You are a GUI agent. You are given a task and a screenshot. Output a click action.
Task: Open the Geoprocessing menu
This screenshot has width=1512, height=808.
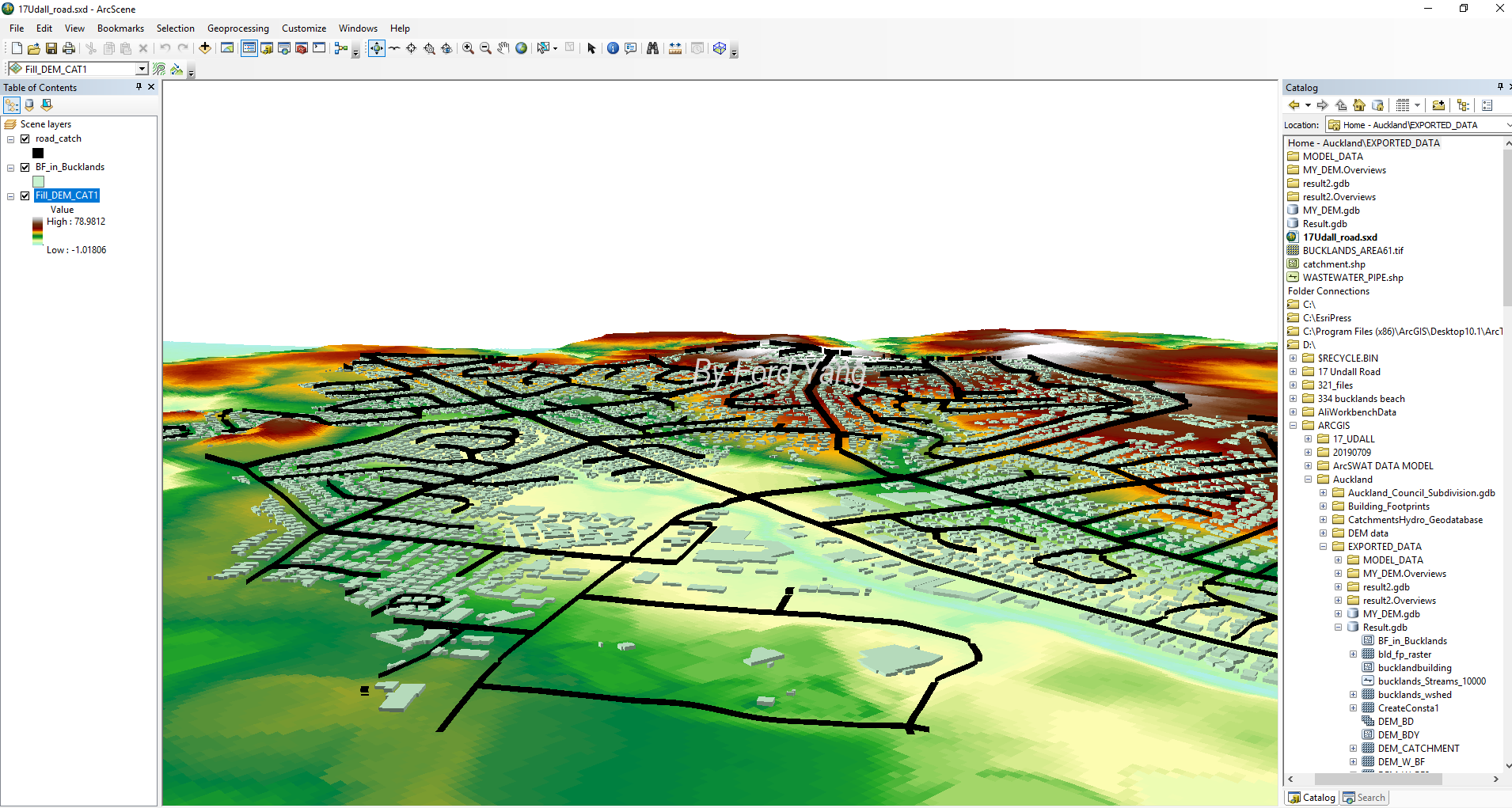(x=237, y=28)
